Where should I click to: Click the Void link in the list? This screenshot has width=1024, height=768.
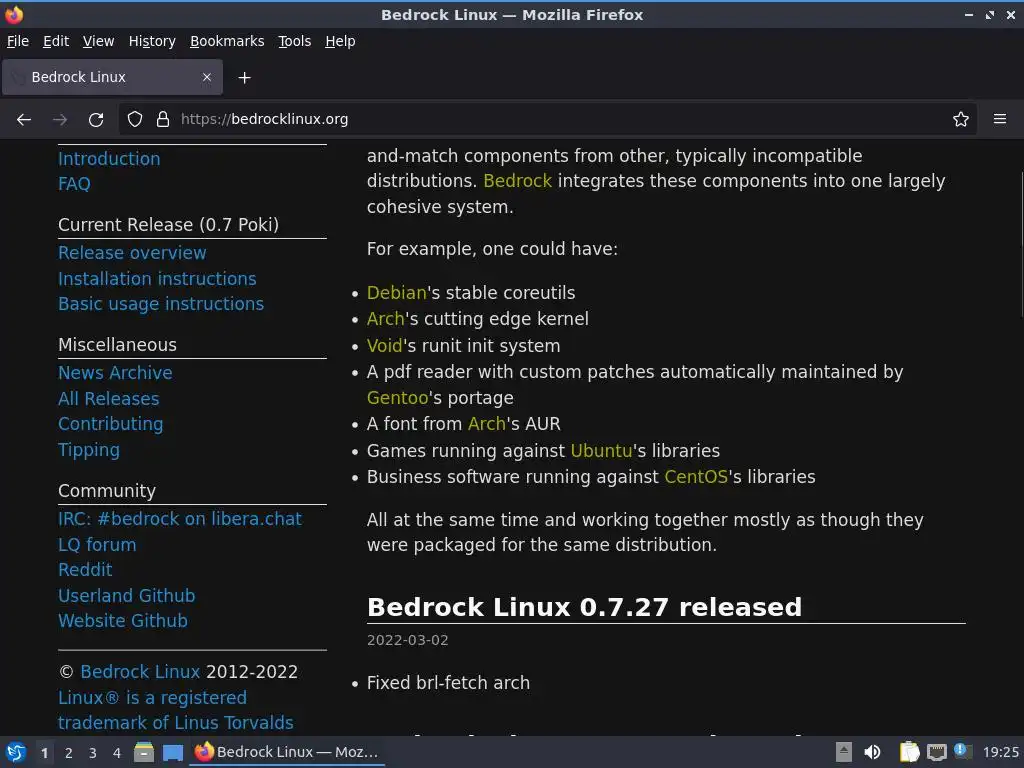(385, 346)
